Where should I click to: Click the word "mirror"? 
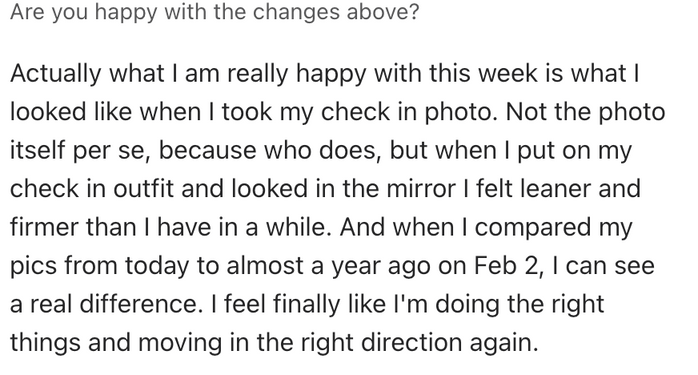pos(421,189)
